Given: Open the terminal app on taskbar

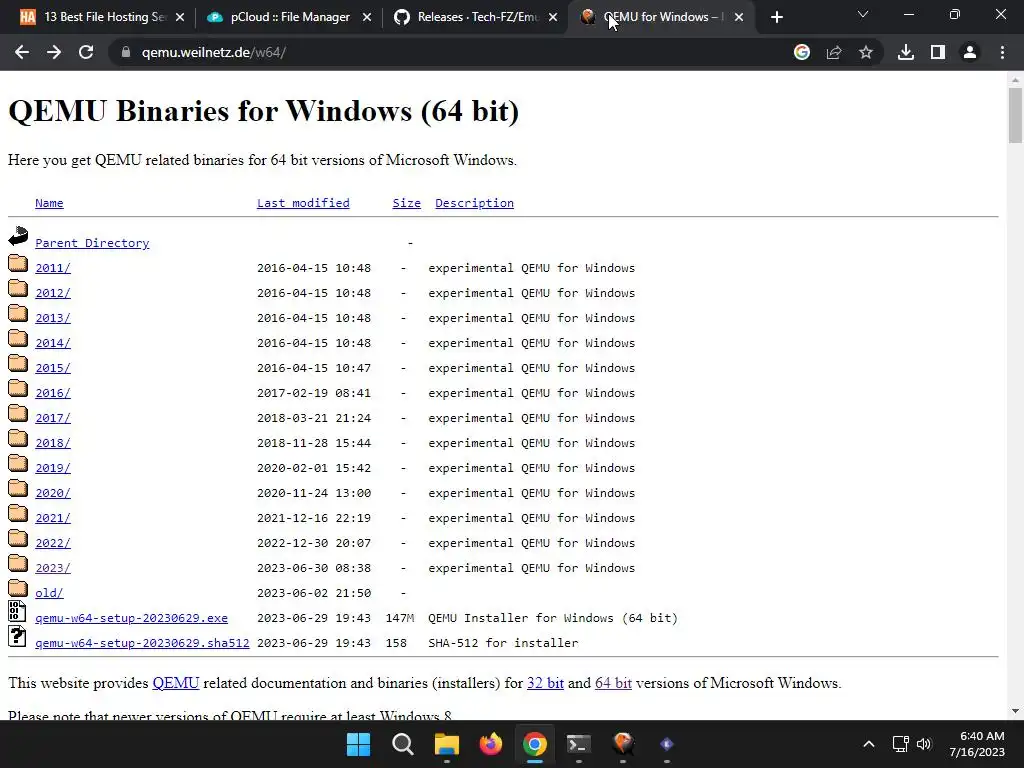Looking at the screenshot, I should click(579, 744).
